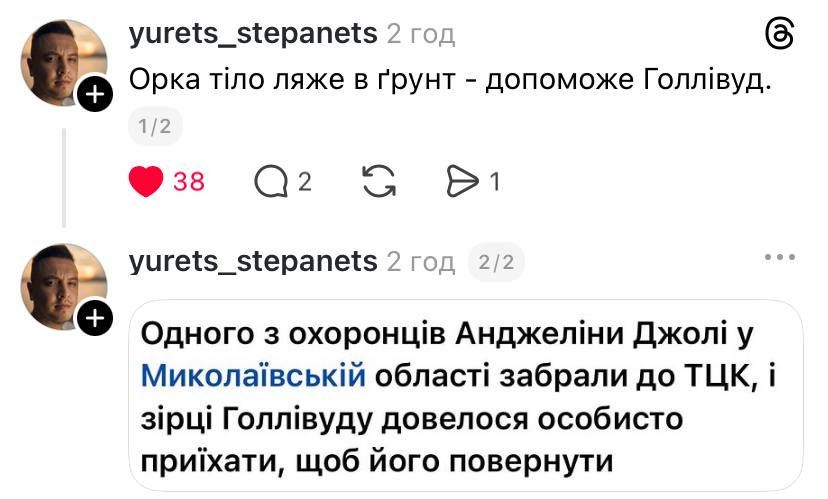This screenshot has height=499, width=828.
Task: Click the Threads logo icon
Action: [779, 35]
